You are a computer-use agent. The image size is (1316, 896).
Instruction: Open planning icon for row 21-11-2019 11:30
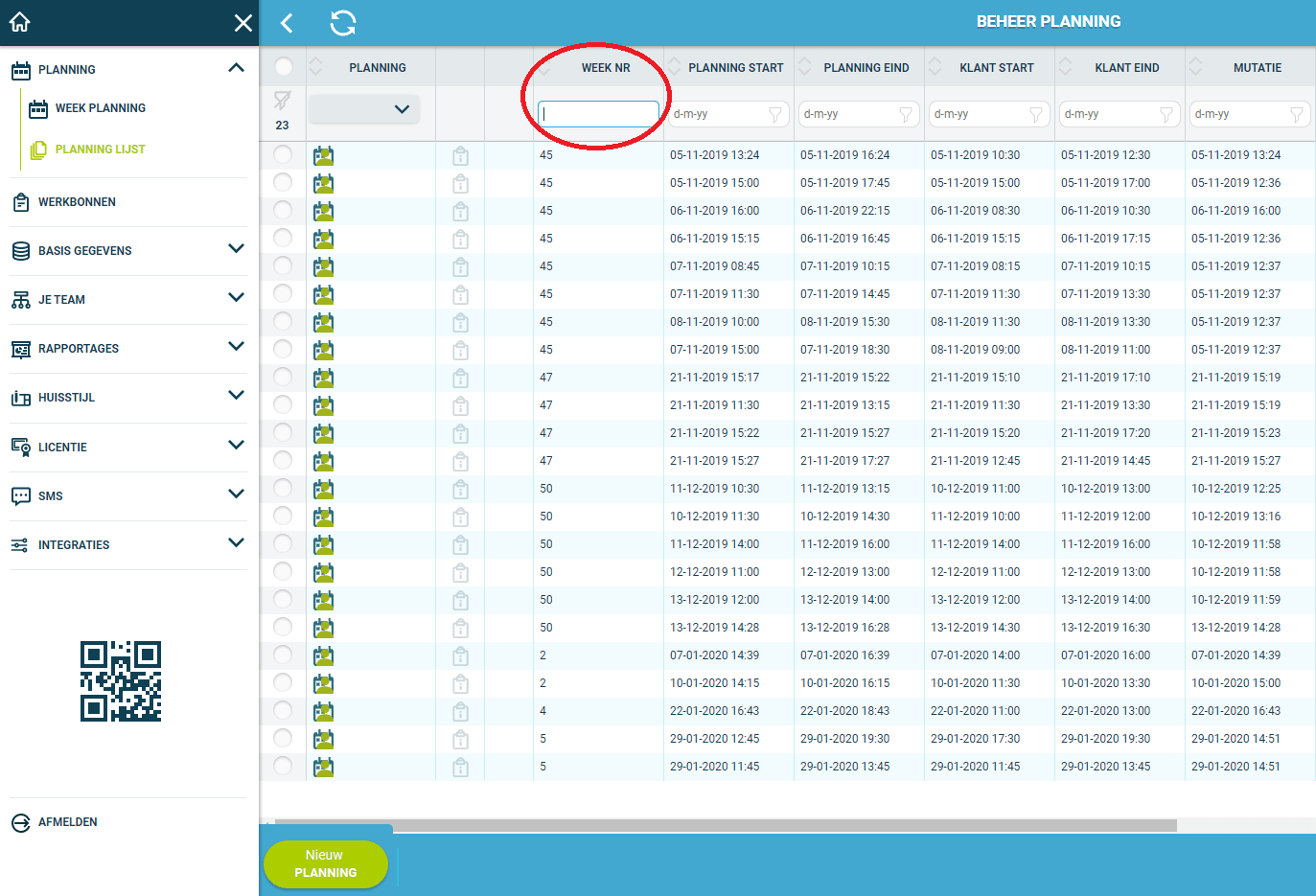[x=324, y=405]
